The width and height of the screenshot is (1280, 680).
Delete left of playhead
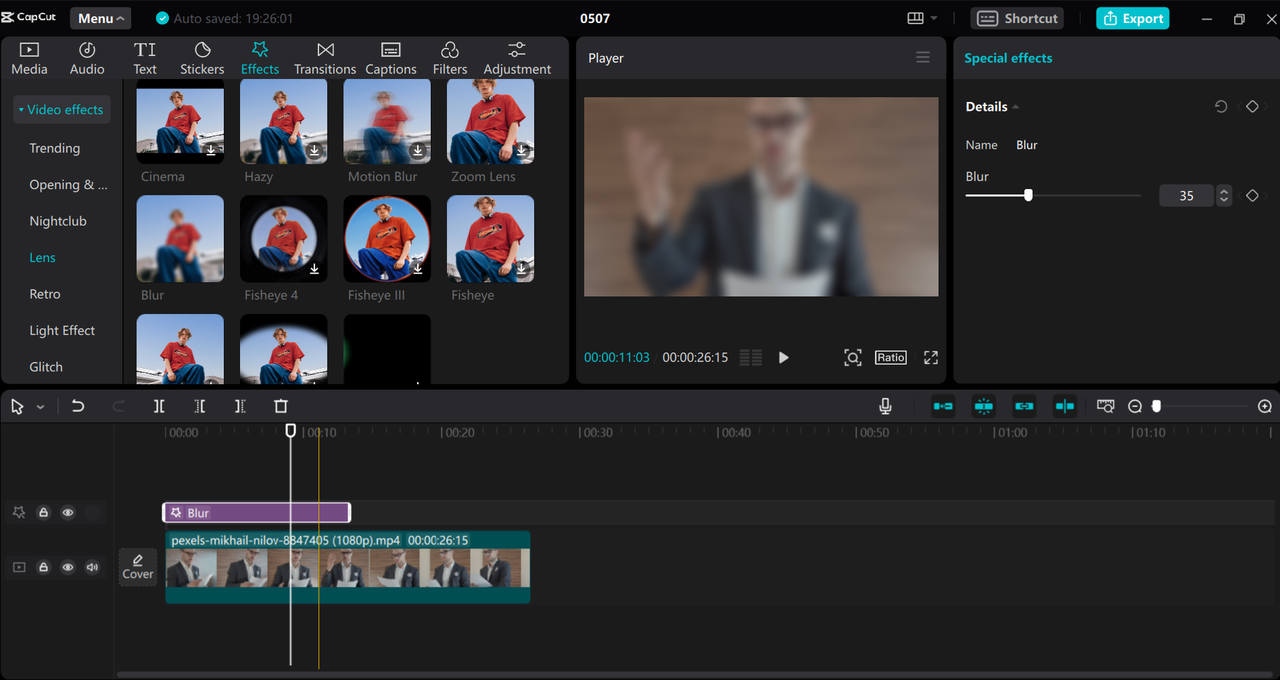click(200, 407)
